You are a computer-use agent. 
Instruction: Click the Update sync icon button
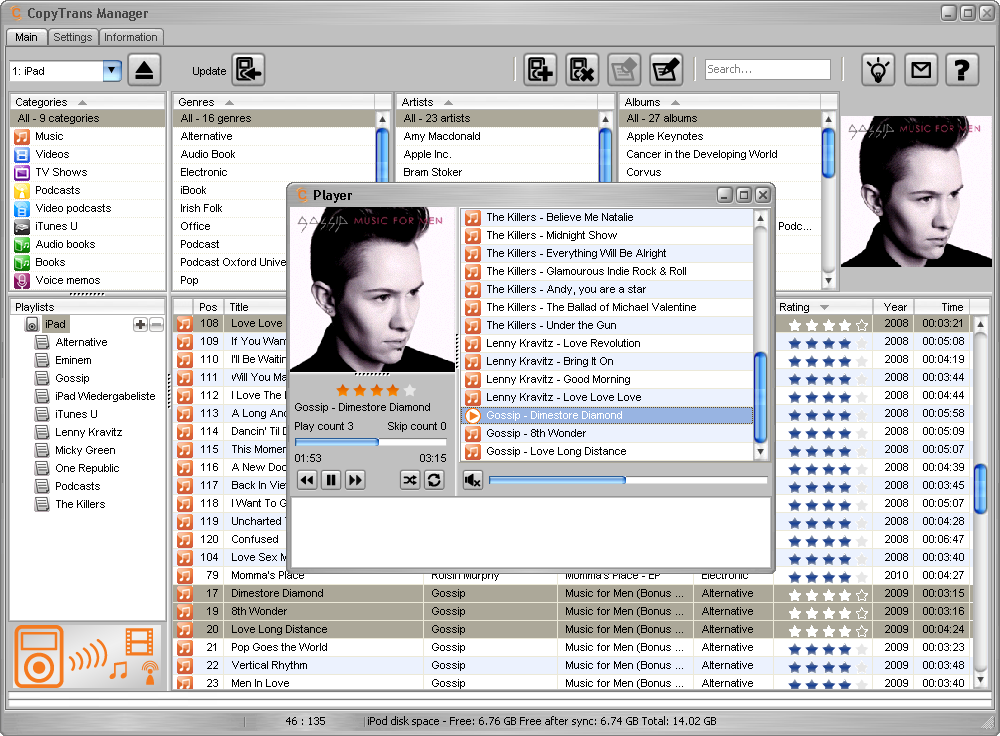(x=248, y=70)
